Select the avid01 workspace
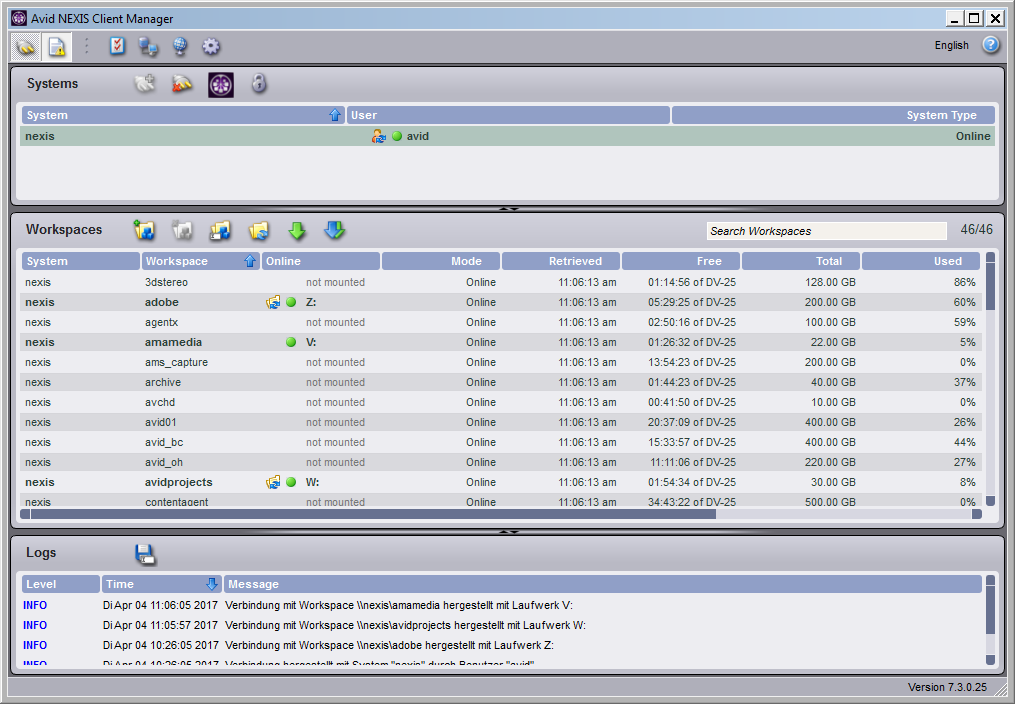 click(x=500, y=423)
